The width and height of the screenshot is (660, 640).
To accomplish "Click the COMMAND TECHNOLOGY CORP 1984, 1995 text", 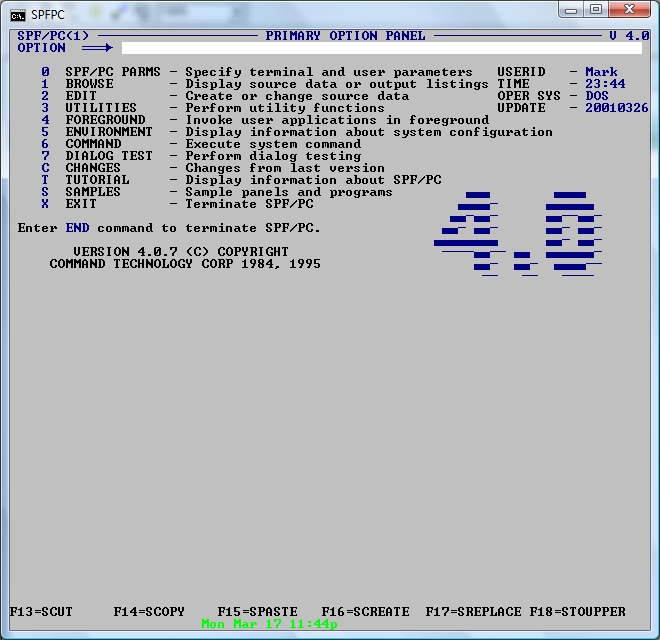I will click(x=185, y=264).
